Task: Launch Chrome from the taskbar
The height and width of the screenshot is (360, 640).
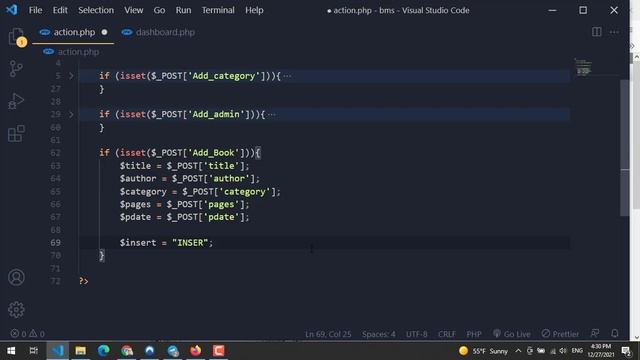Action: coord(127,351)
